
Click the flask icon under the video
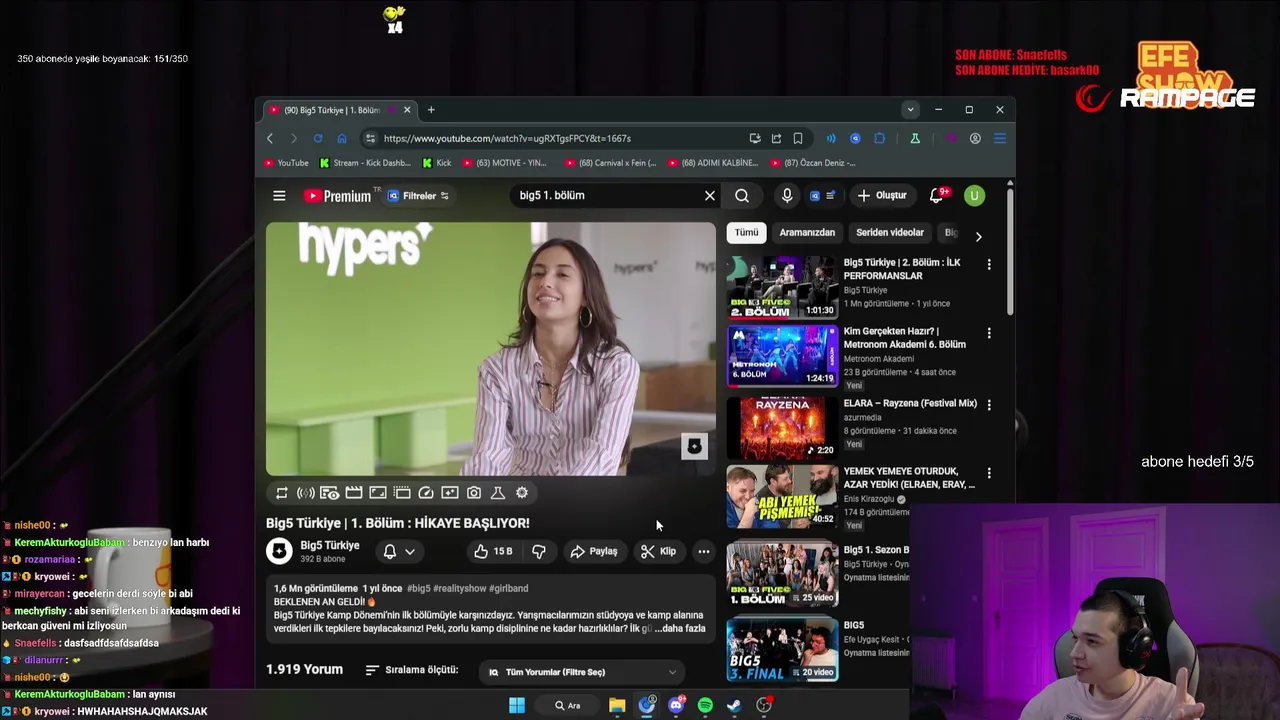pos(498,493)
